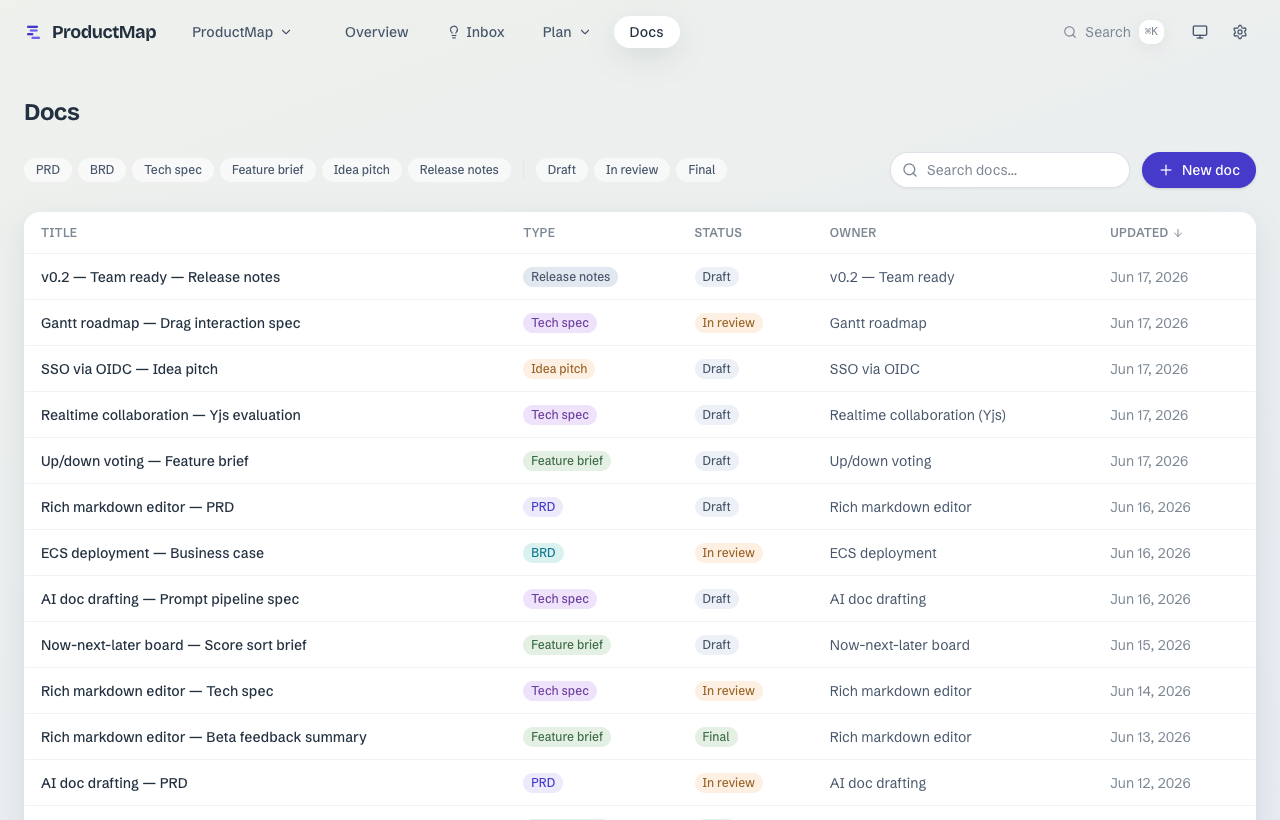
Task: Toggle the Release notes filter chip
Action: tap(459, 170)
